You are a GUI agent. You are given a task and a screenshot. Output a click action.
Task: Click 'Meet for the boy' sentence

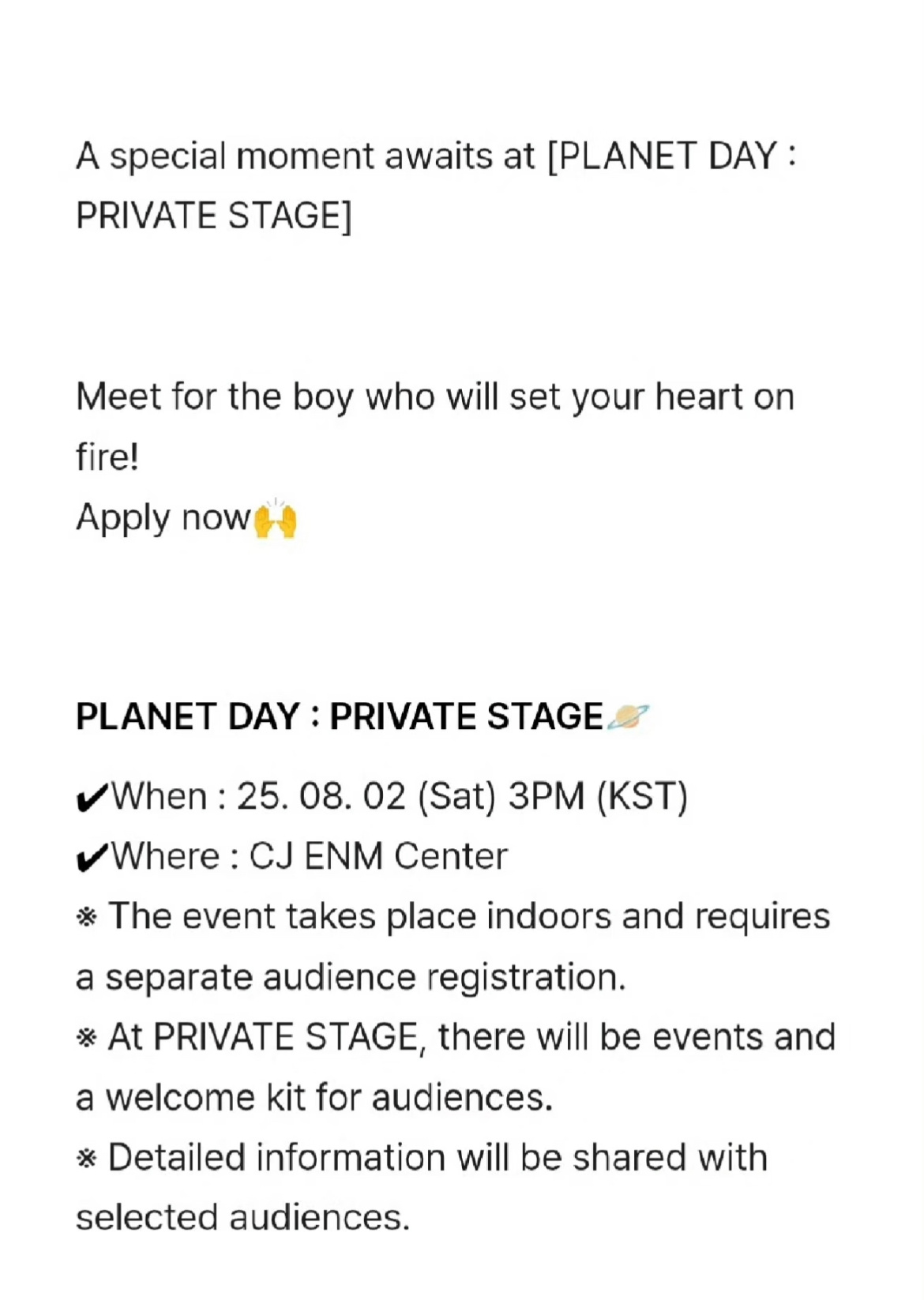(x=435, y=397)
